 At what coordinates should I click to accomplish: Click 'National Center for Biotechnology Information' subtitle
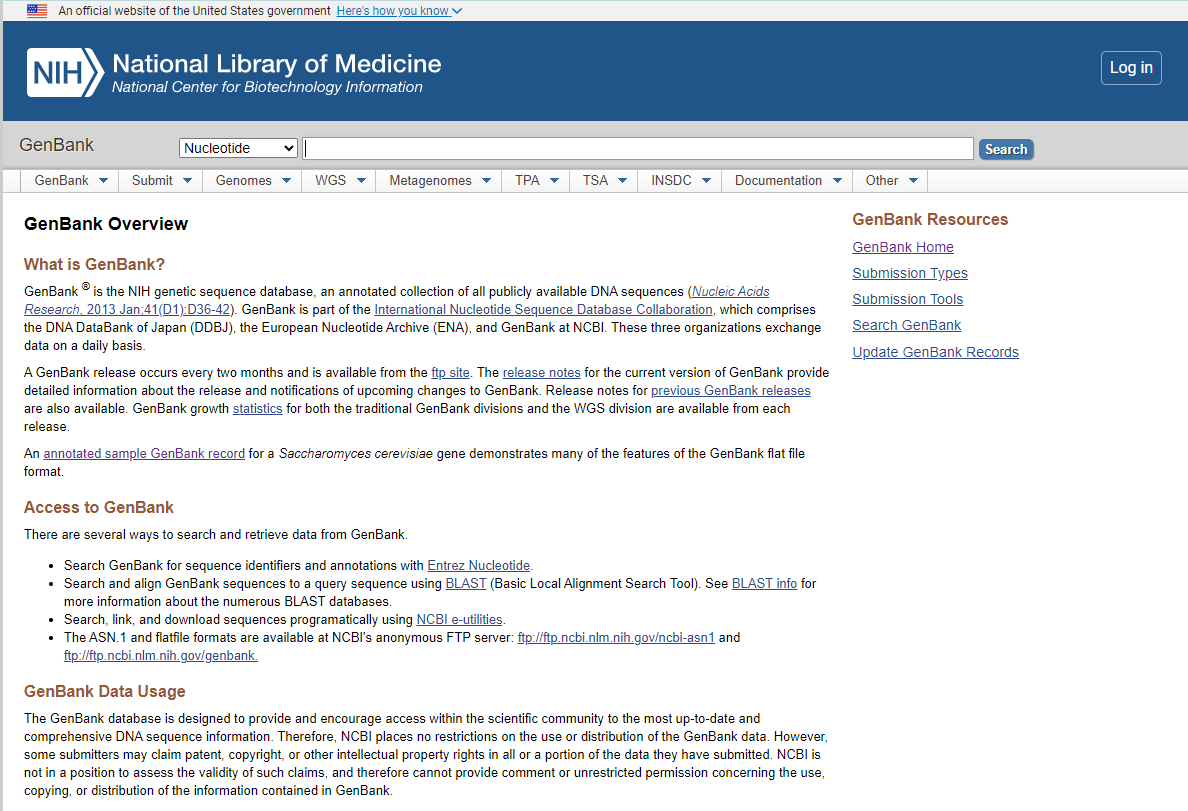[267, 87]
